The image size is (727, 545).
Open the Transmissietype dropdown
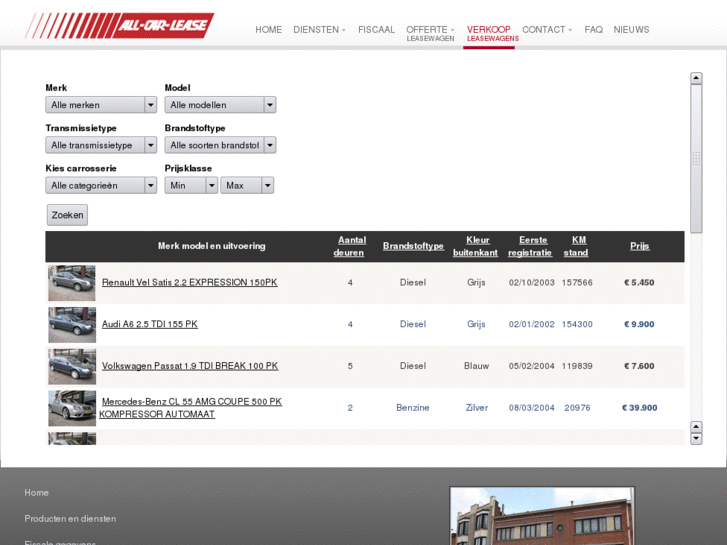(x=101, y=145)
